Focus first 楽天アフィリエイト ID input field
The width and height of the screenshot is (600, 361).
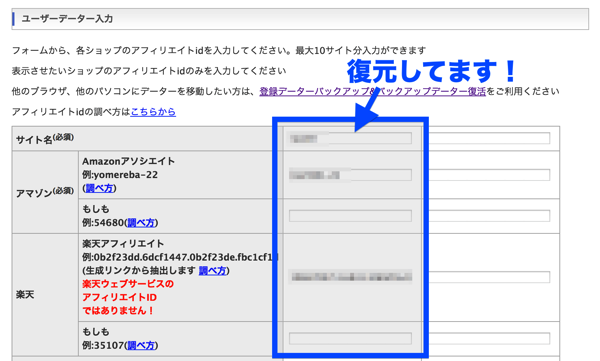[x=351, y=277]
